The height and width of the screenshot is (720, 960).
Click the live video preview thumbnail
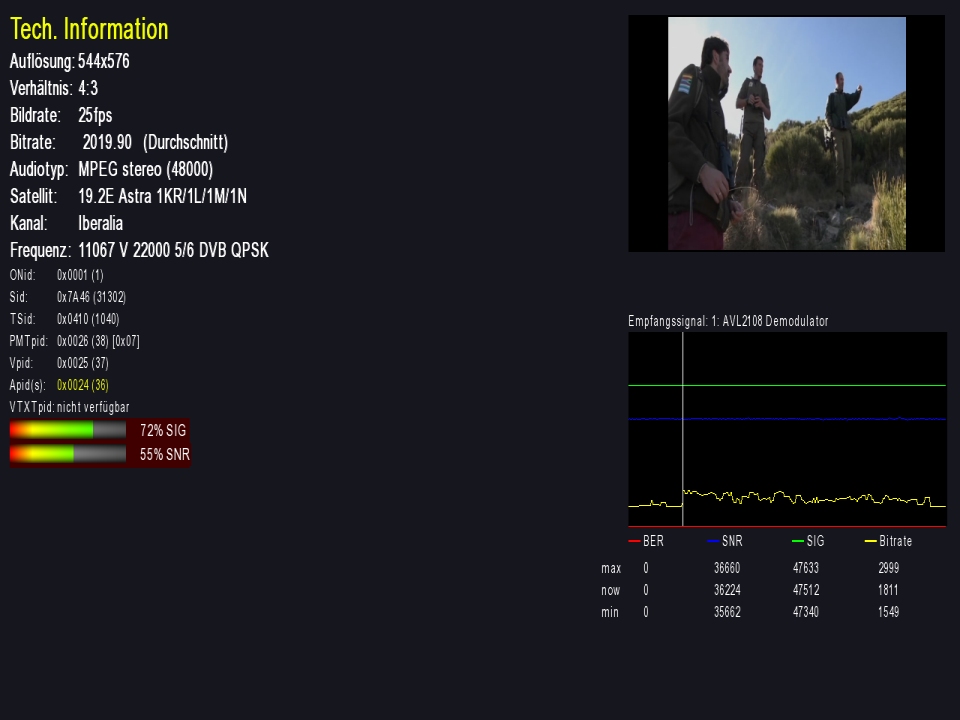click(787, 133)
